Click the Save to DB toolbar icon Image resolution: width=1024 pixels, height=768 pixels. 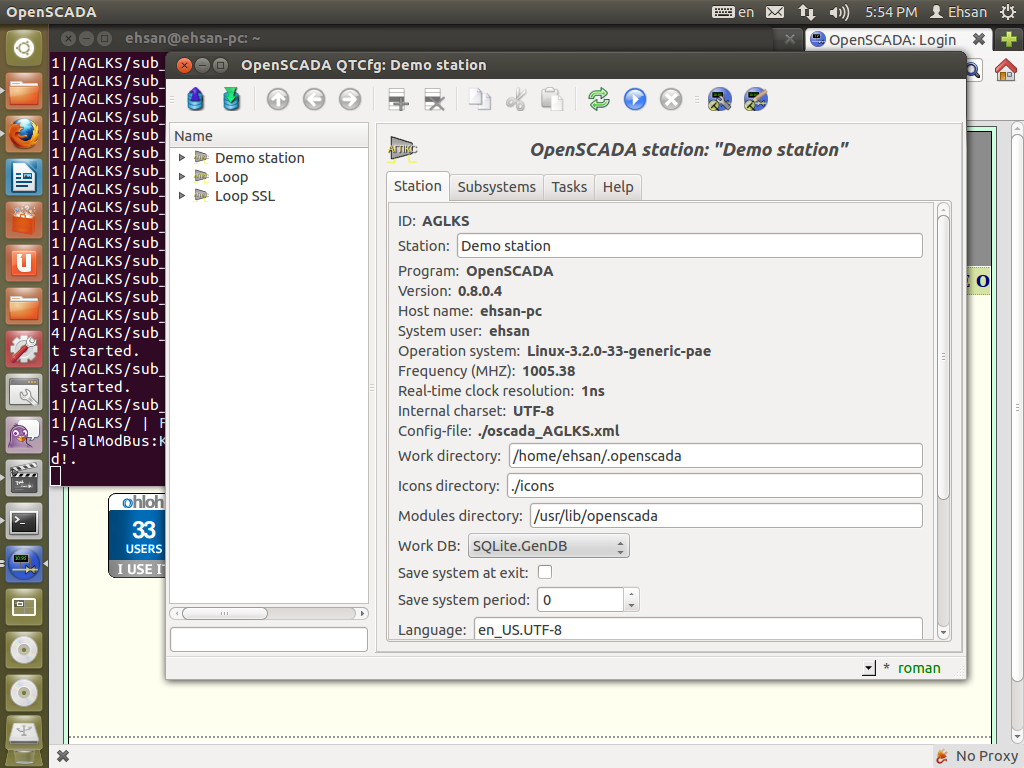[x=231, y=99]
